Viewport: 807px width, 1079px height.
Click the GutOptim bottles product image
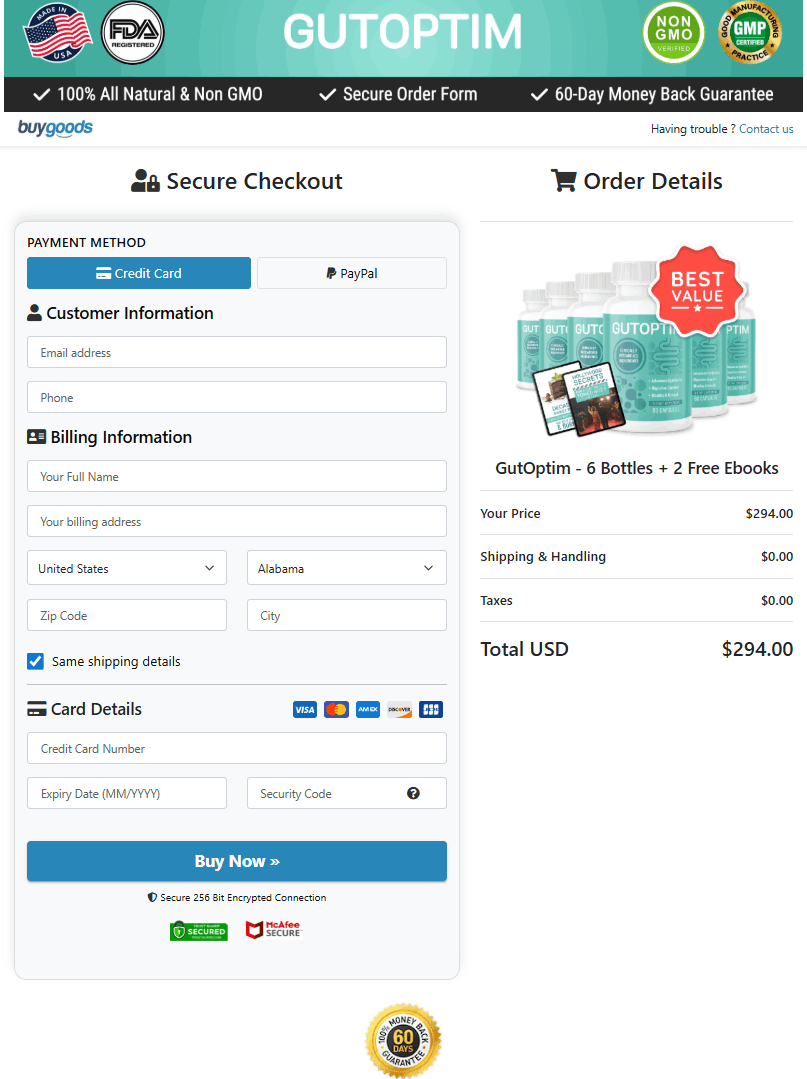click(x=636, y=345)
